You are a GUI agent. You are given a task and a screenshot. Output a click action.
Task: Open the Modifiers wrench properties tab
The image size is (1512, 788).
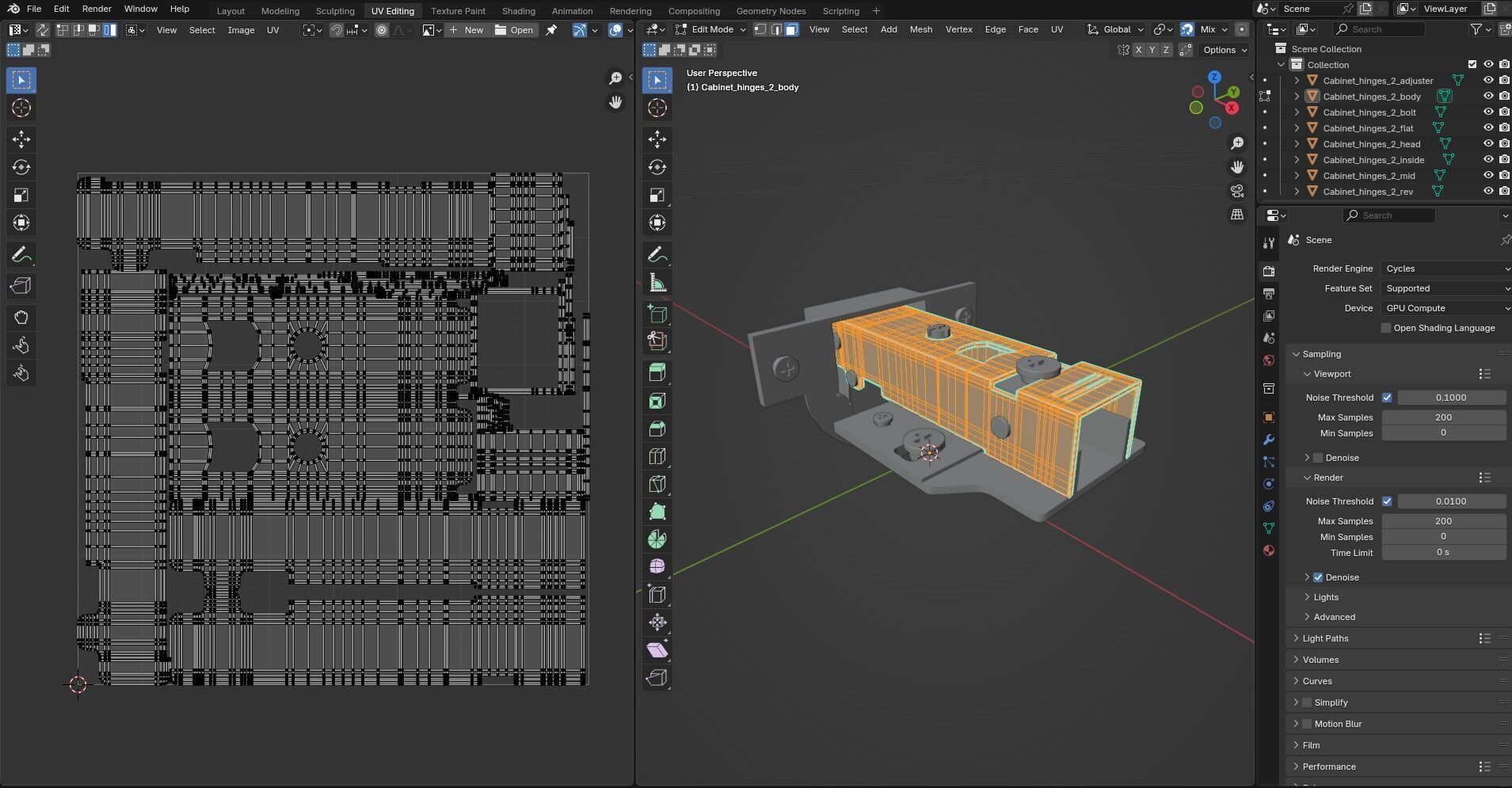1269,440
